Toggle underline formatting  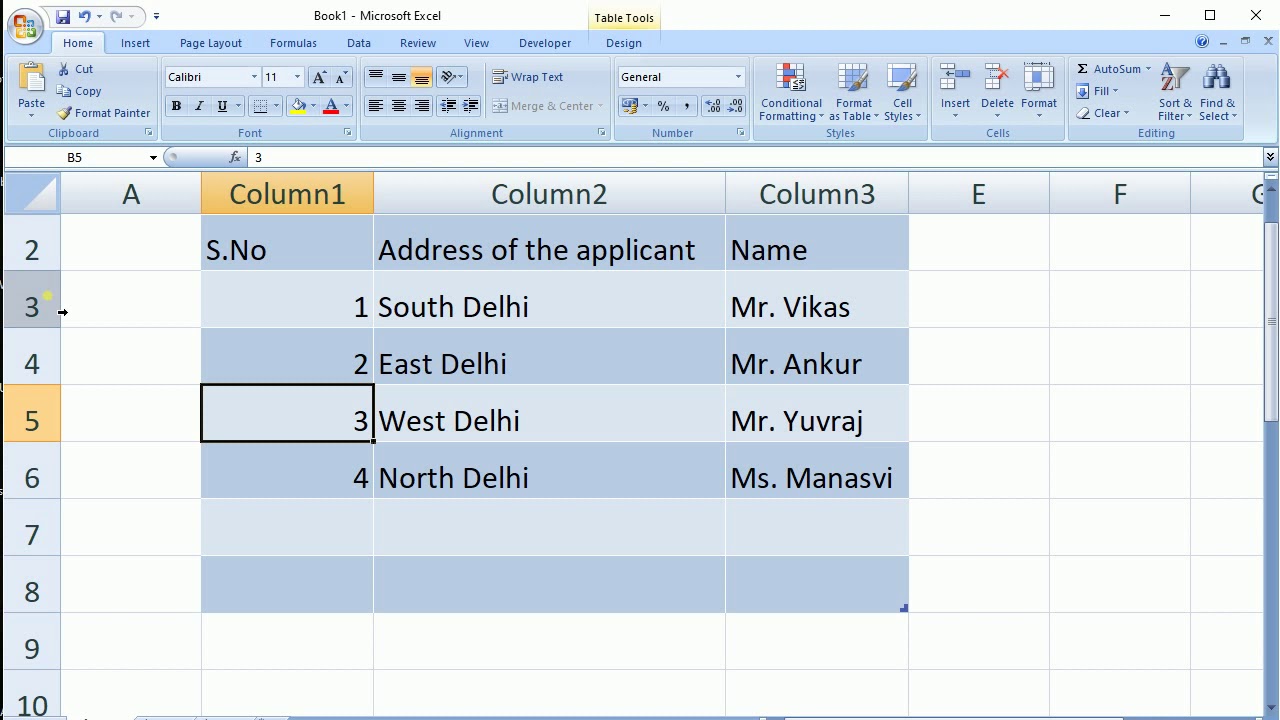[222, 106]
